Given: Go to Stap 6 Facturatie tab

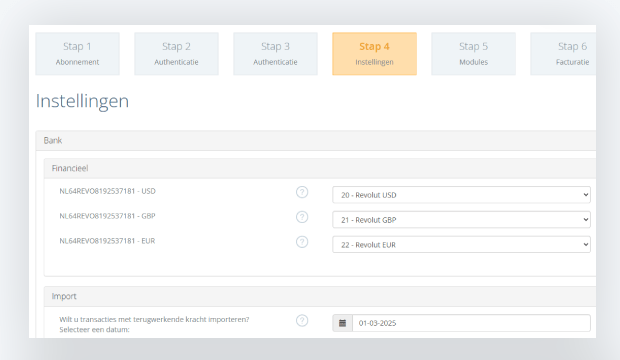Looking at the screenshot, I should 563,54.
